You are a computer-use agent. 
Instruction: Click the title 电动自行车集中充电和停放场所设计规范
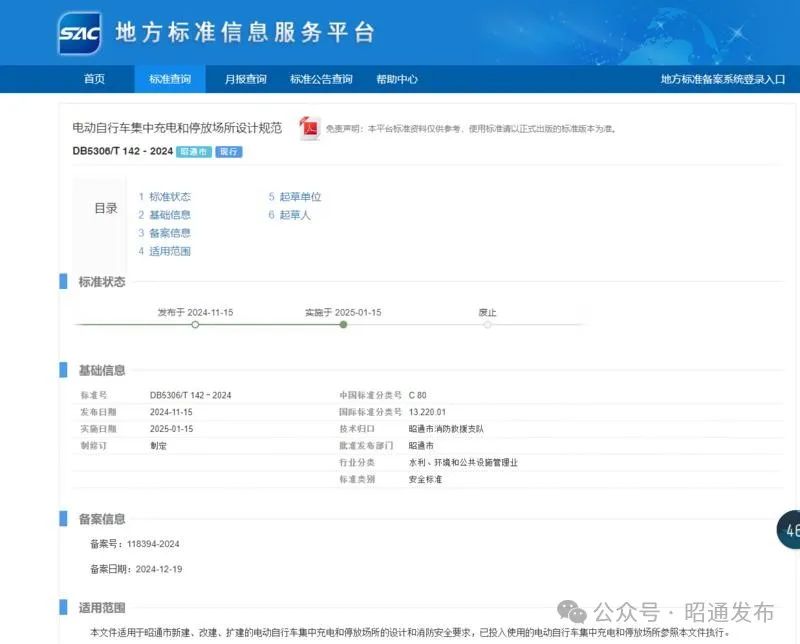click(x=177, y=128)
